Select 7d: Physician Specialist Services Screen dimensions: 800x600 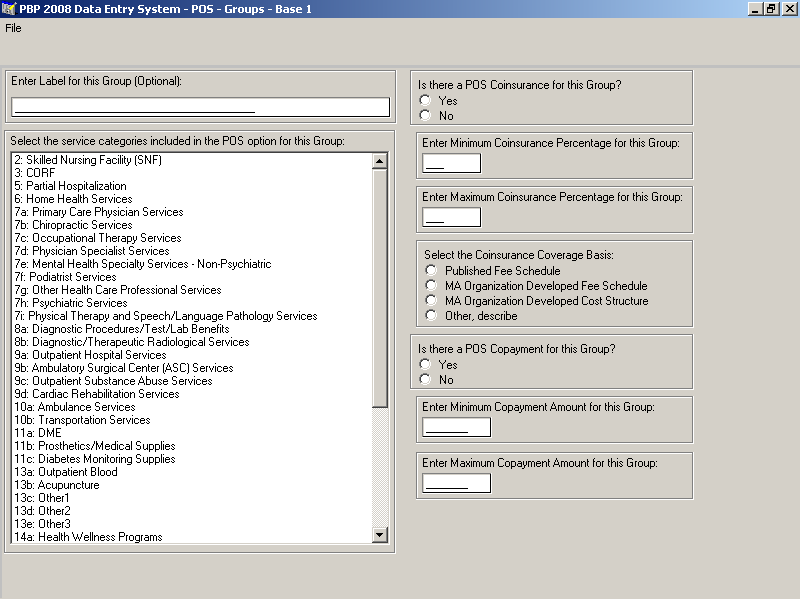tap(192, 251)
